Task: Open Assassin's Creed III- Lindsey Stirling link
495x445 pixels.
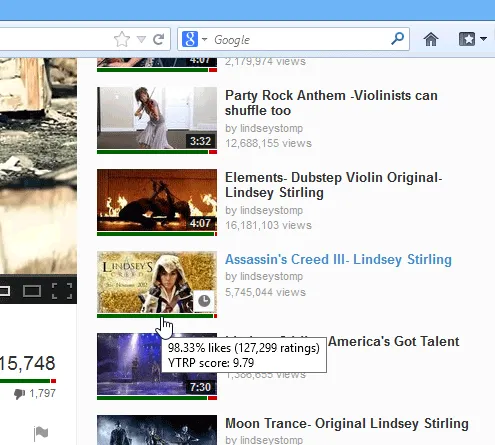Action: click(338, 259)
